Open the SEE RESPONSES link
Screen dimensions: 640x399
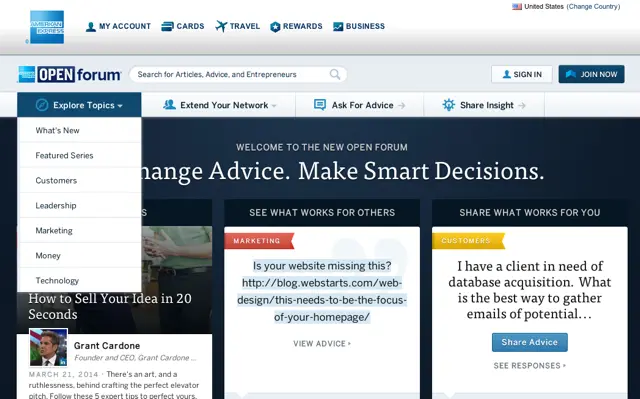(529, 366)
